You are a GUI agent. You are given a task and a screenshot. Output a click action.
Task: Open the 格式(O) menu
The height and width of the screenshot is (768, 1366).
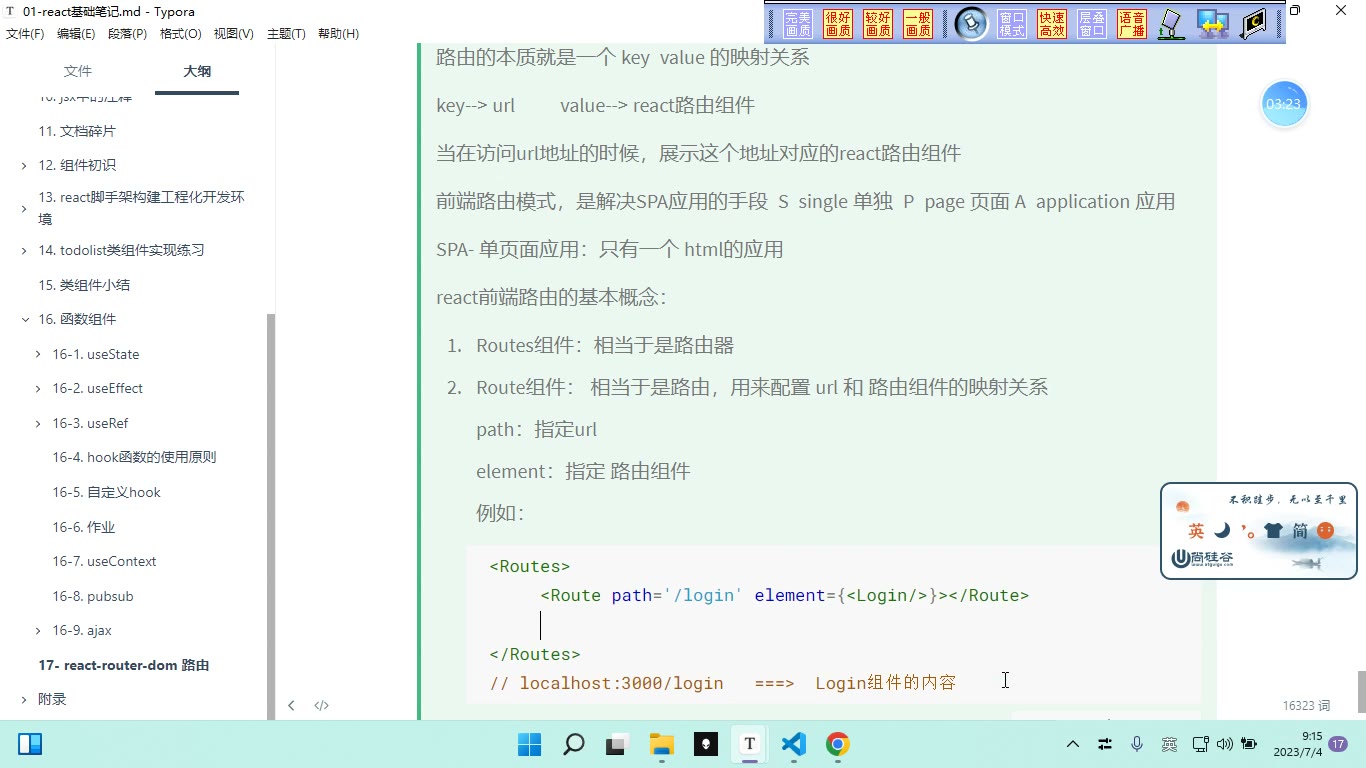[181, 34]
